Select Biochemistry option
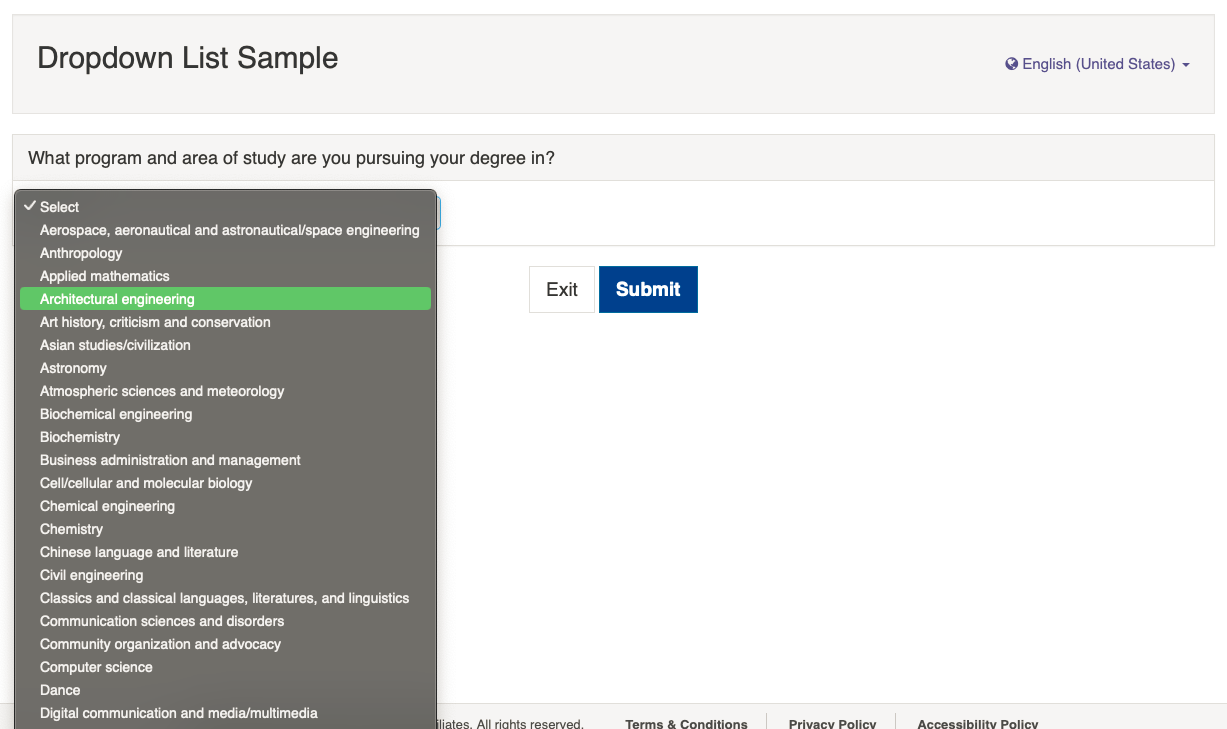Screen dimensions: 1227x729 pyautogui.click(x=225, y=437)
